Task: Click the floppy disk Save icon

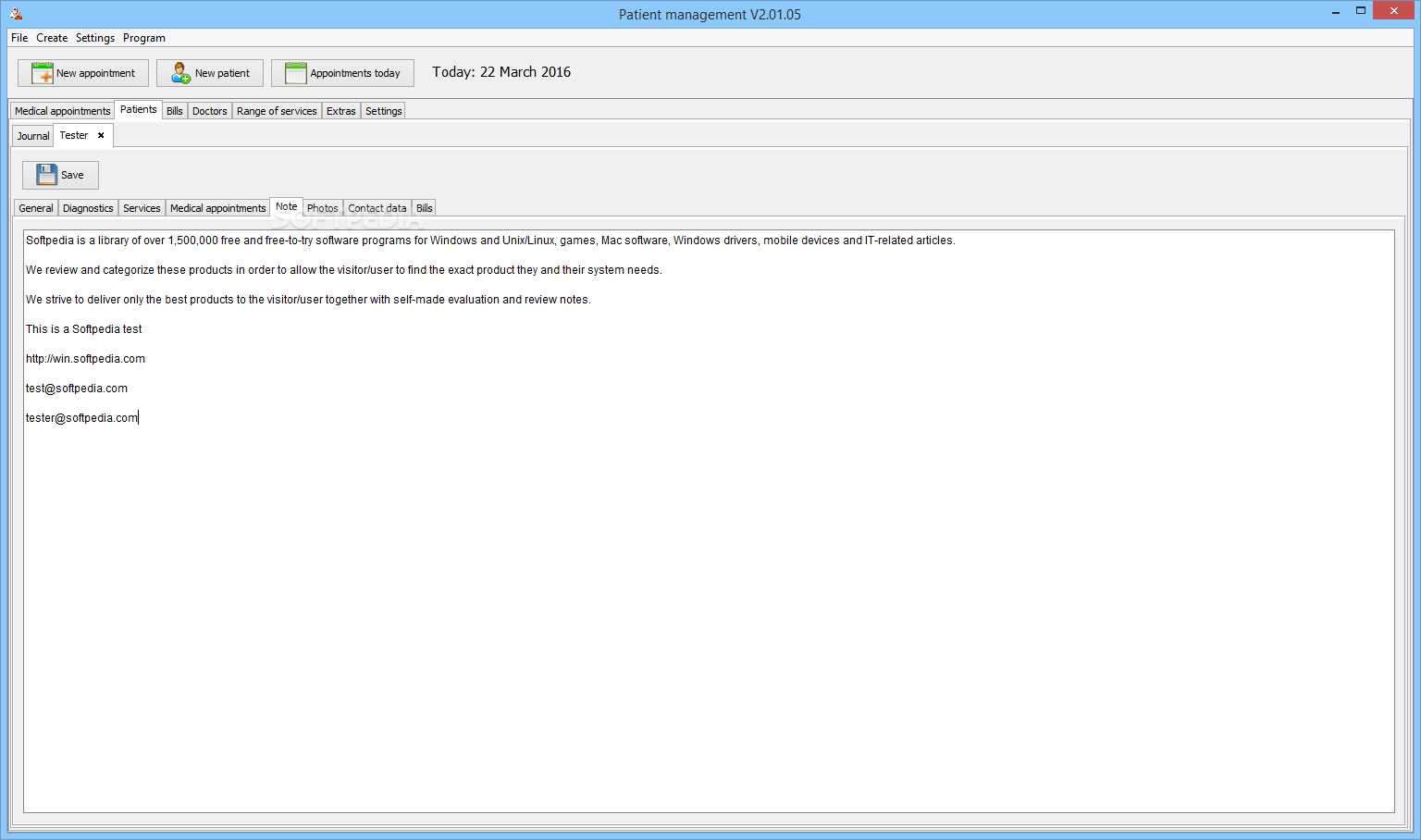Action: point(47,175)
